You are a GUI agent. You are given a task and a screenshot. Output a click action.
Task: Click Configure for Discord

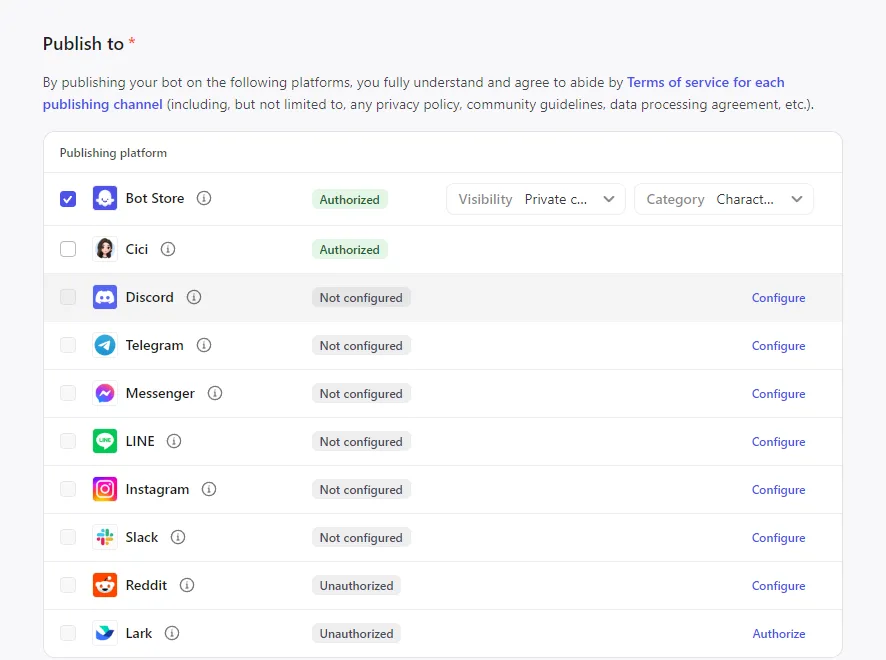pos(778,298)
